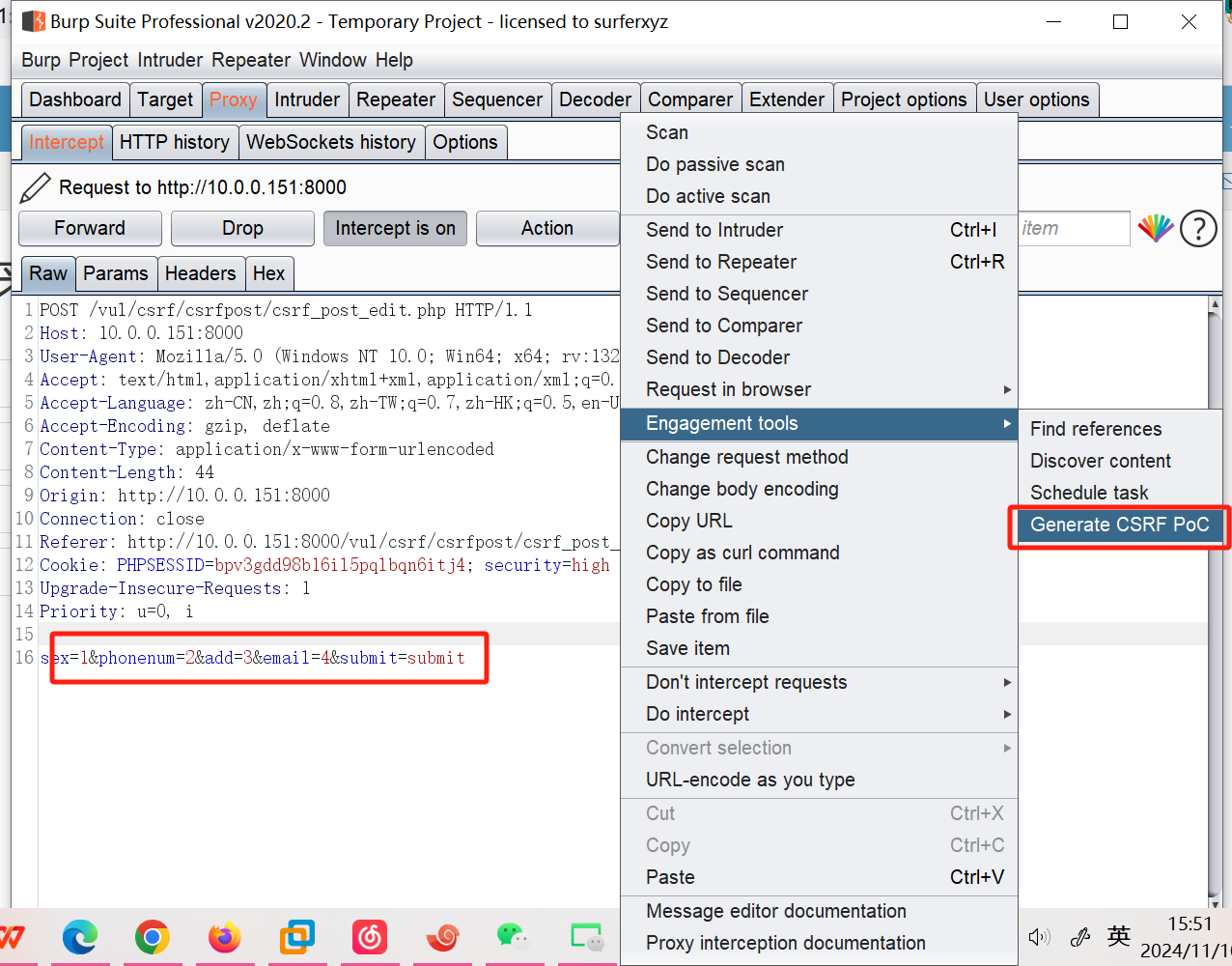
Task: Open the green screen-chat taskbar app
Action: (586, 937)
